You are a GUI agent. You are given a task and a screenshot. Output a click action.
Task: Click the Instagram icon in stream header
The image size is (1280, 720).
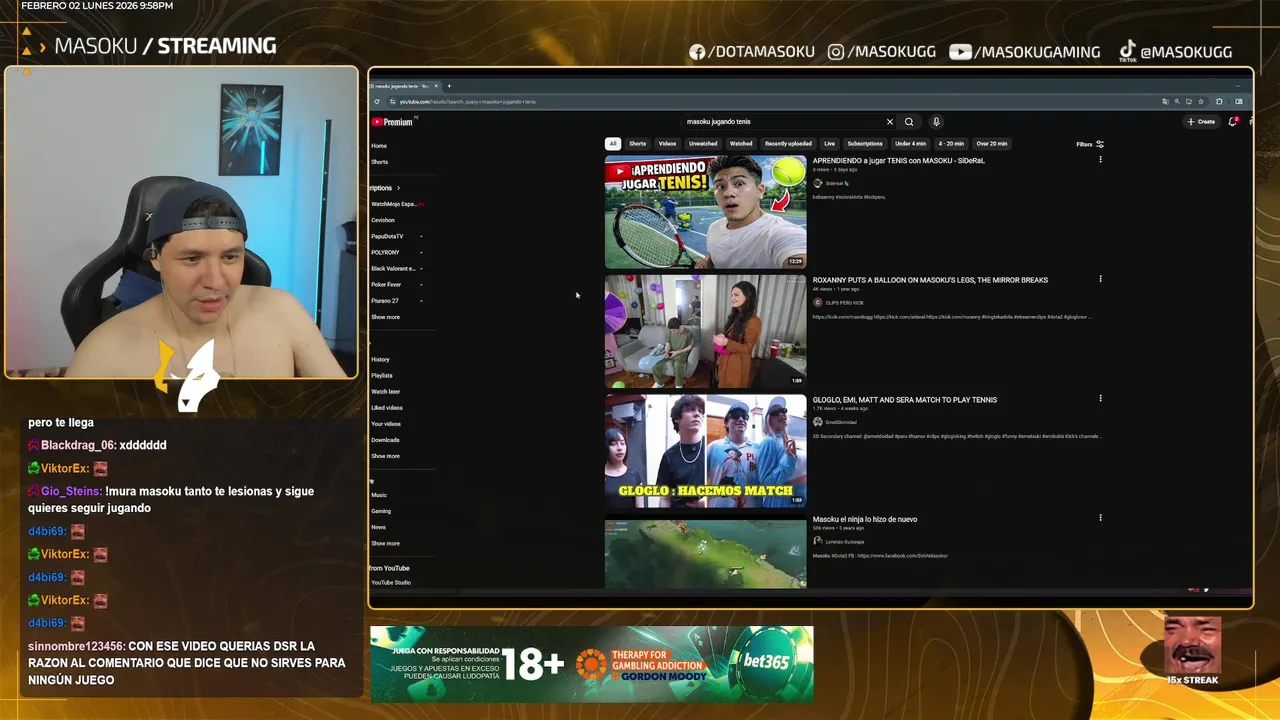[836, 52]
